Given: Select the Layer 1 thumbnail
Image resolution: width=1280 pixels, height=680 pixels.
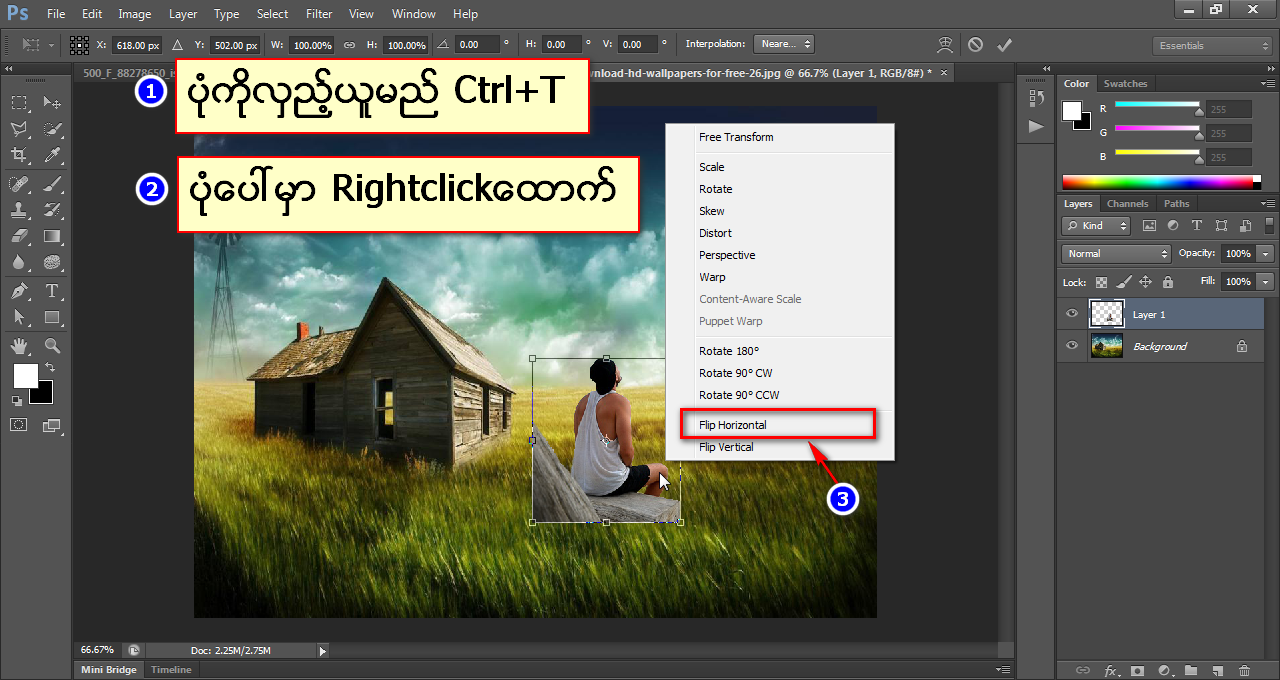Looking at the screenshot, I should click(1106, 314).
